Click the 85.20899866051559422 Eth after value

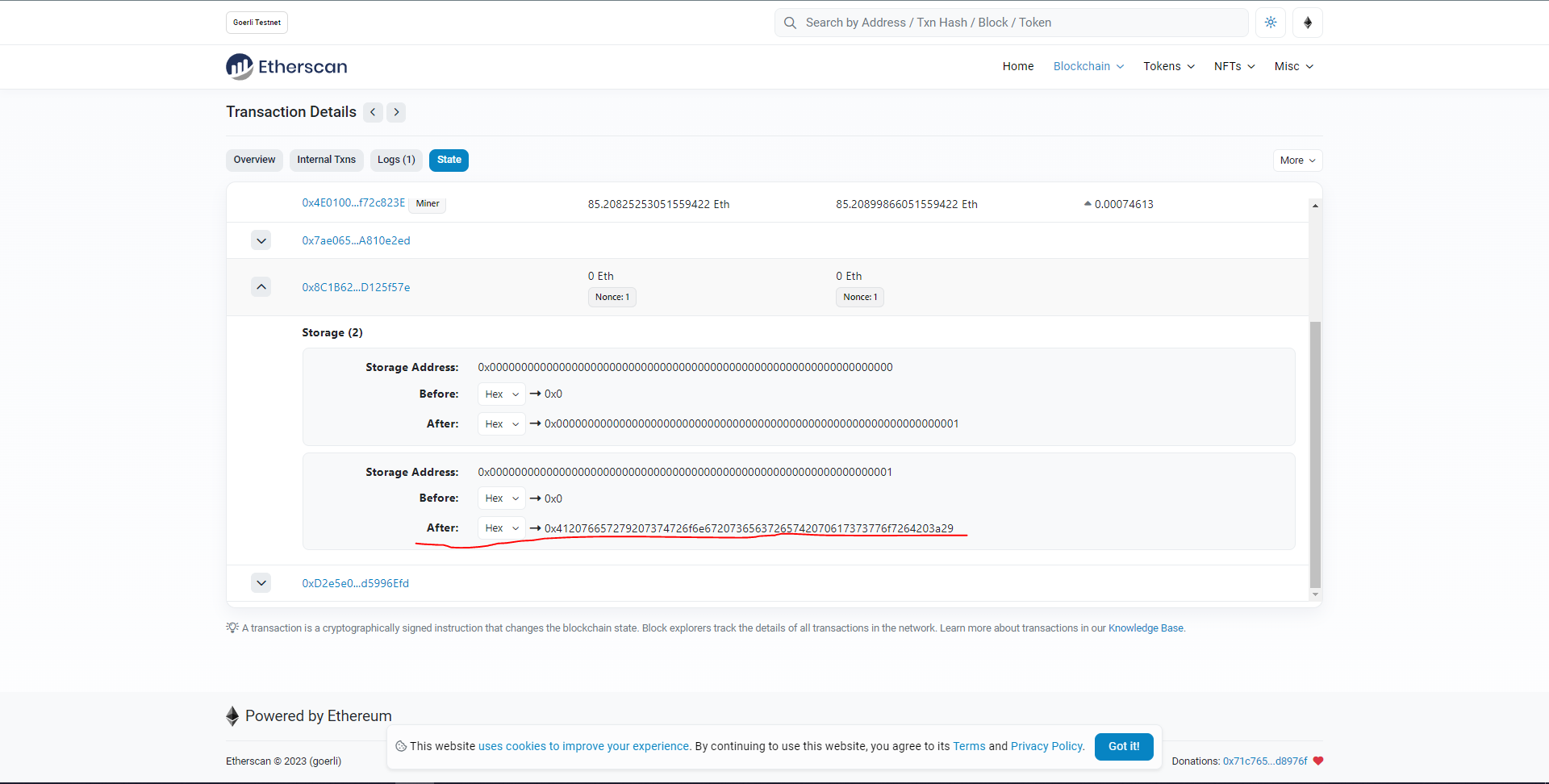(907, 204)
